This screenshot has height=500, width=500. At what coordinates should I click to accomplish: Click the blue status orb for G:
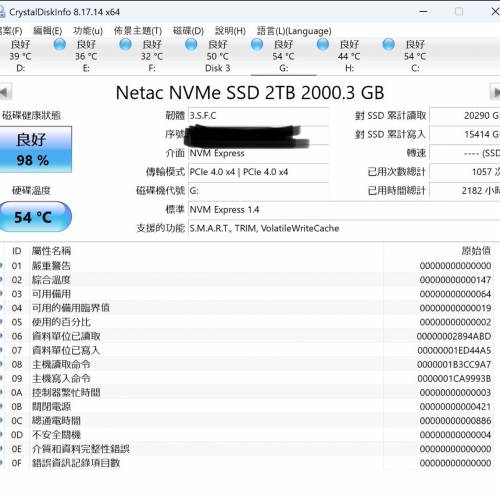coord(257,44)
